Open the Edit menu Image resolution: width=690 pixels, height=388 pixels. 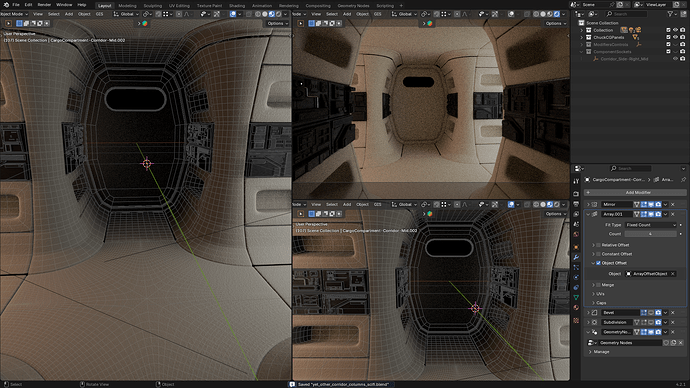coord(28,5)
